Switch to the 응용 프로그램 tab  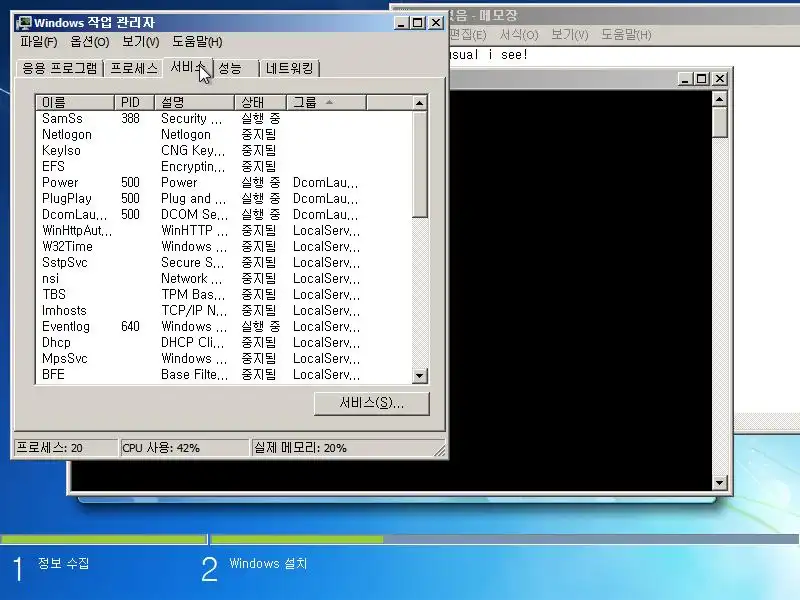(x=60, y=68)
